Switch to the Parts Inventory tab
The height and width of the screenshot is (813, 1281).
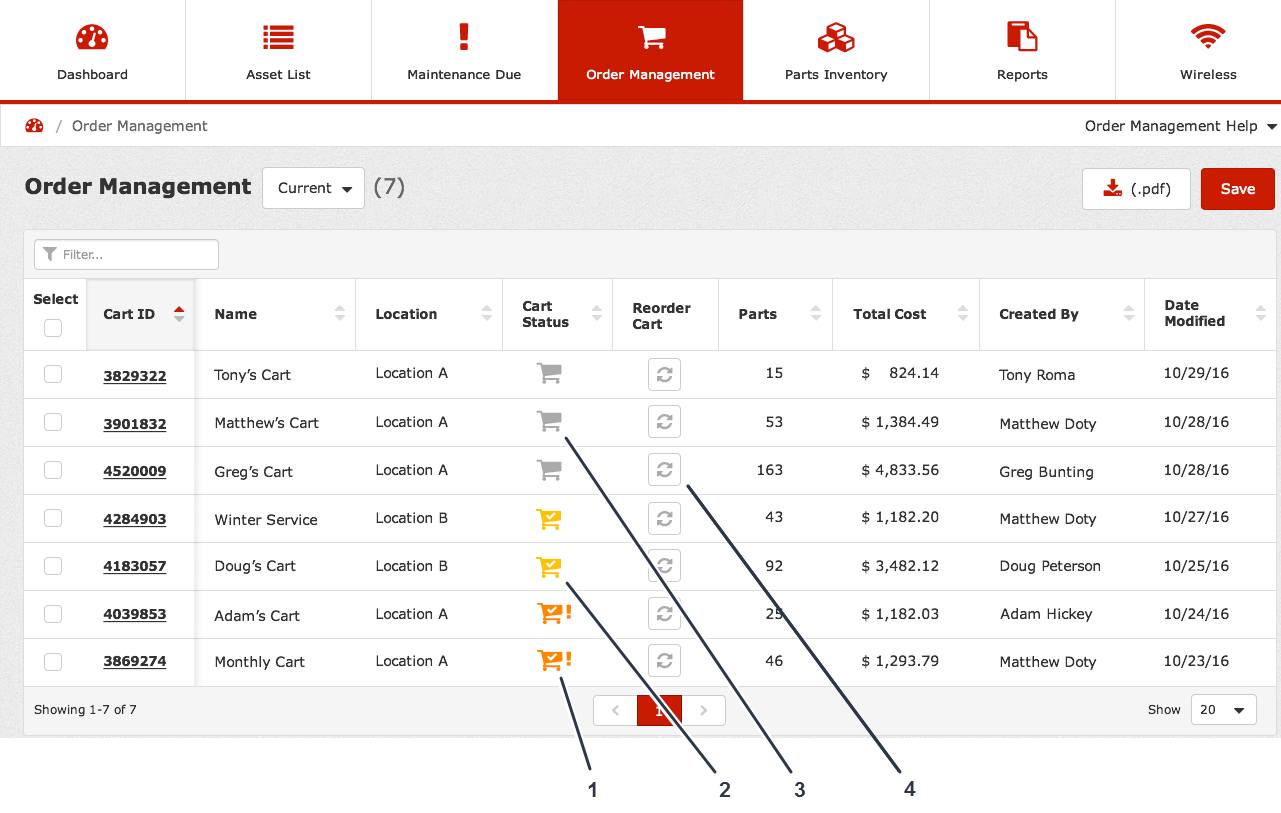tap(836, 51)
